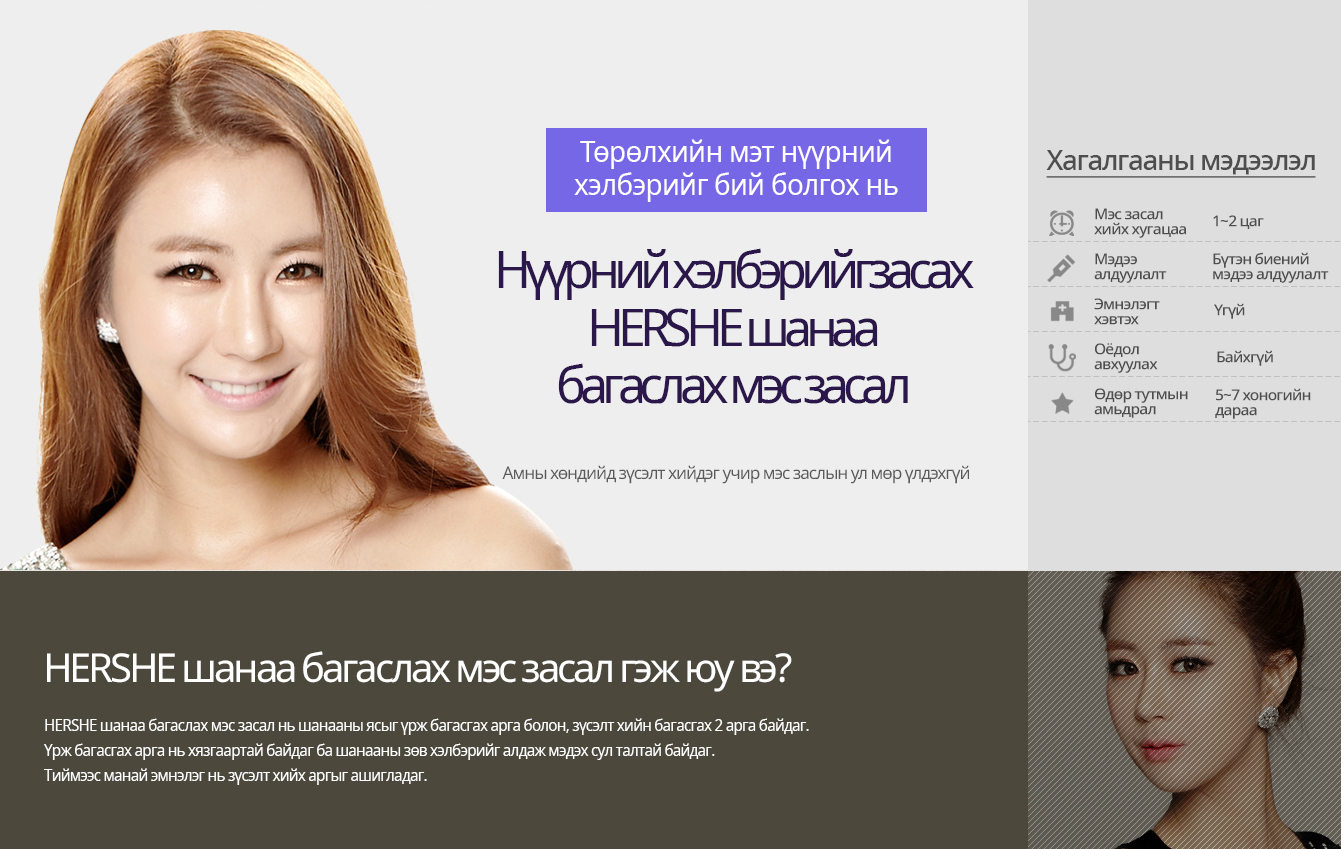Click the Хагалгааны мэдээлэл heading
Image resolution: width=1341 pixels, height=849 pixels.
1181,161
